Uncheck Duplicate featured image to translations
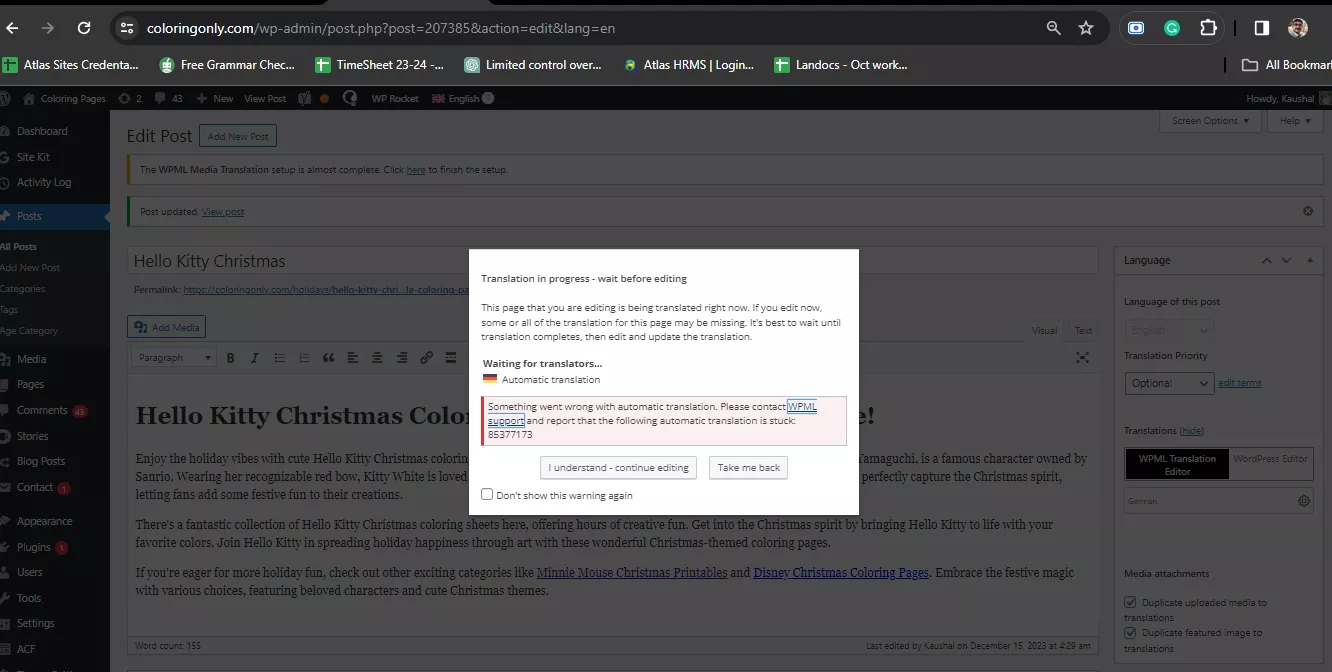This screenshot has height=672, width=1332. pos(1130,633)
